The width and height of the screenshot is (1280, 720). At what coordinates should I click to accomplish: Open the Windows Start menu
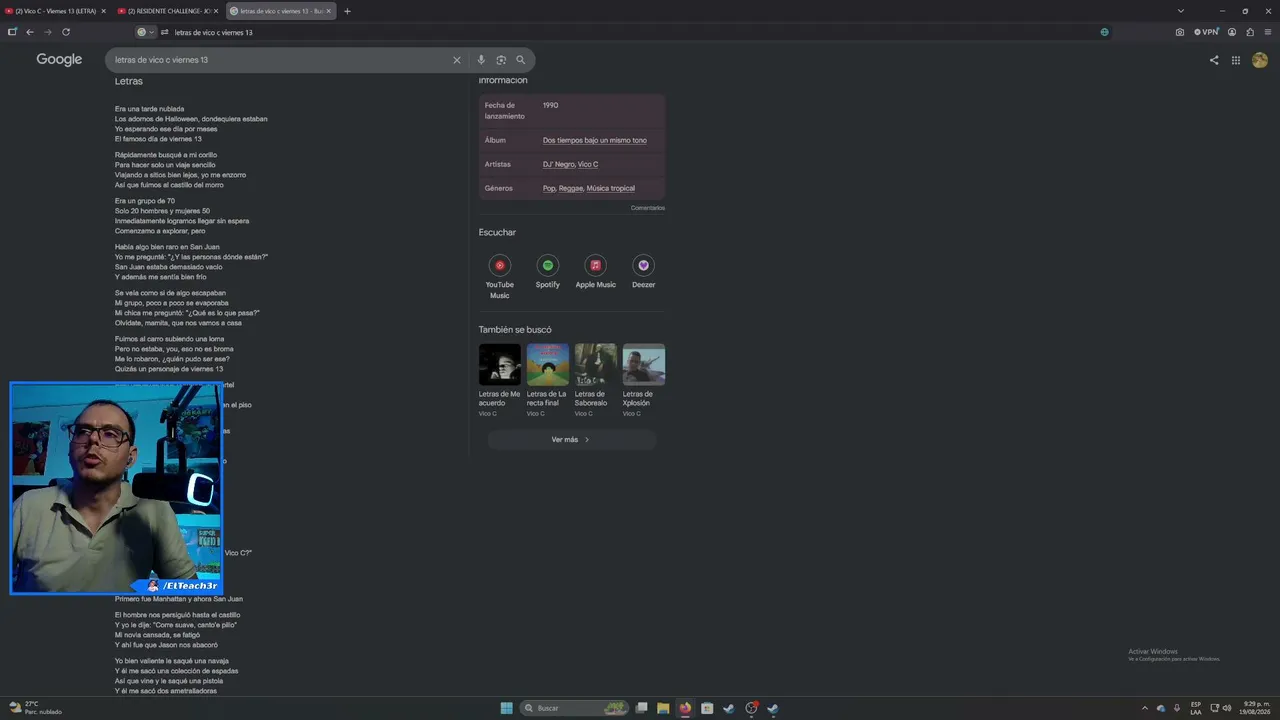tap(507, 708)
